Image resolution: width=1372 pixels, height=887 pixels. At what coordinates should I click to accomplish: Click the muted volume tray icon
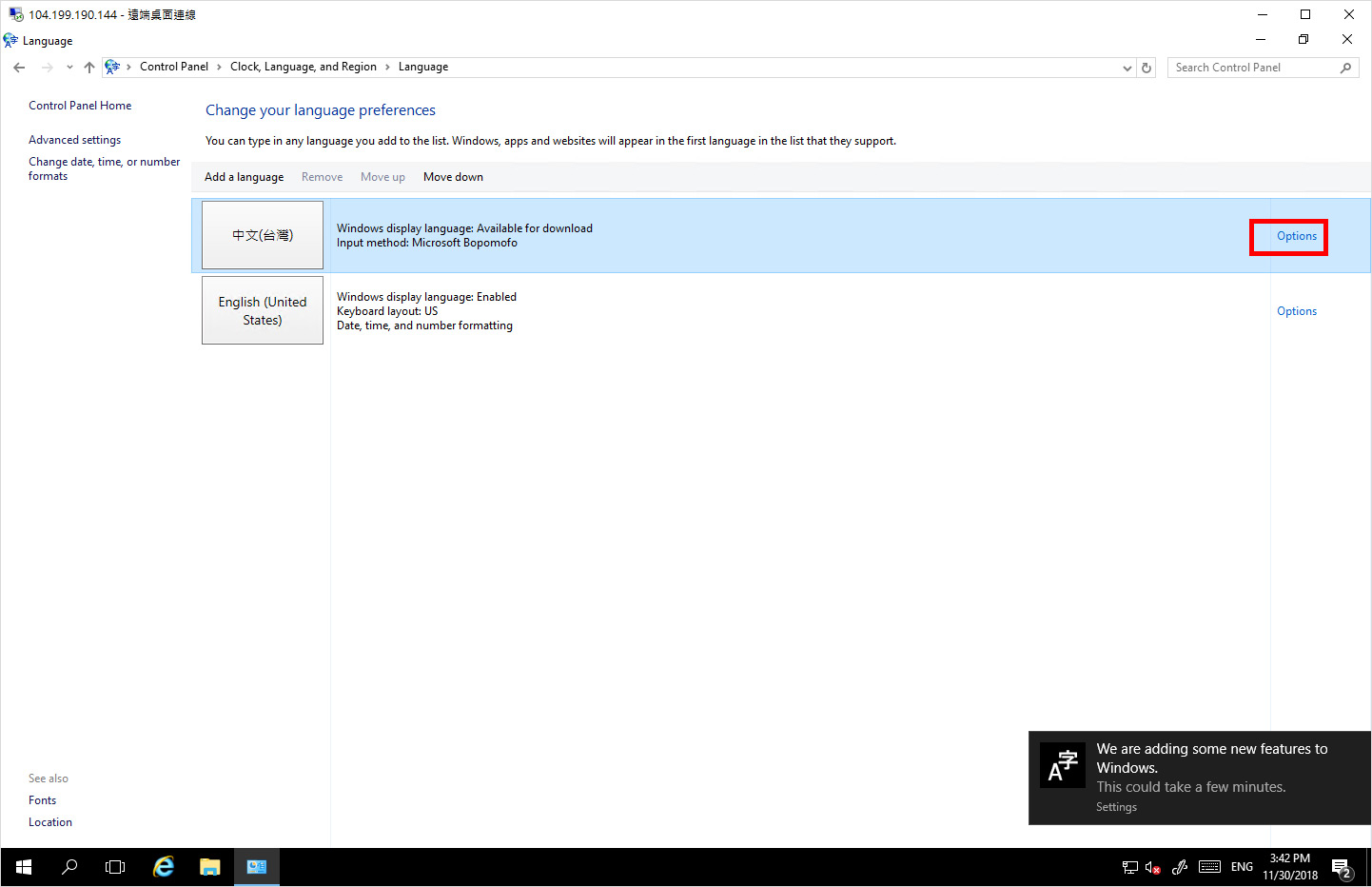coord(1153,867)
